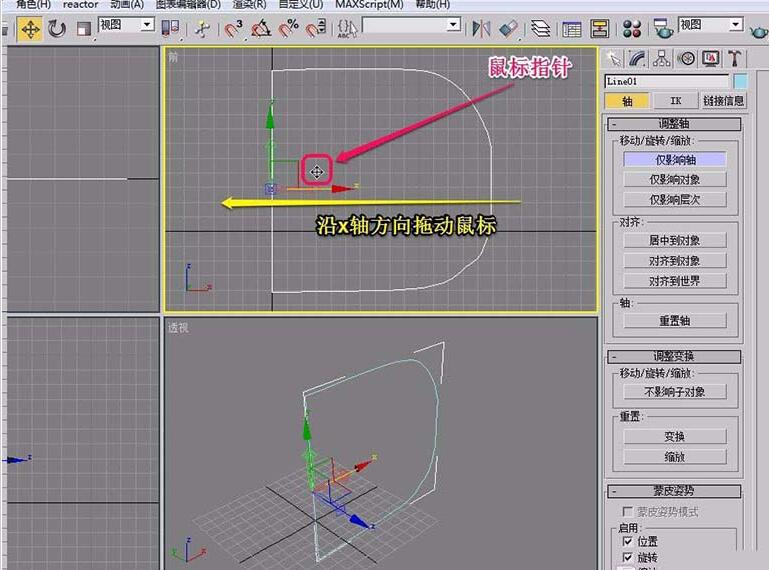This screenshot has width=769, height=570.
Task: Open the Render Scene teapot dialog icon
Action: click(663, 29)
